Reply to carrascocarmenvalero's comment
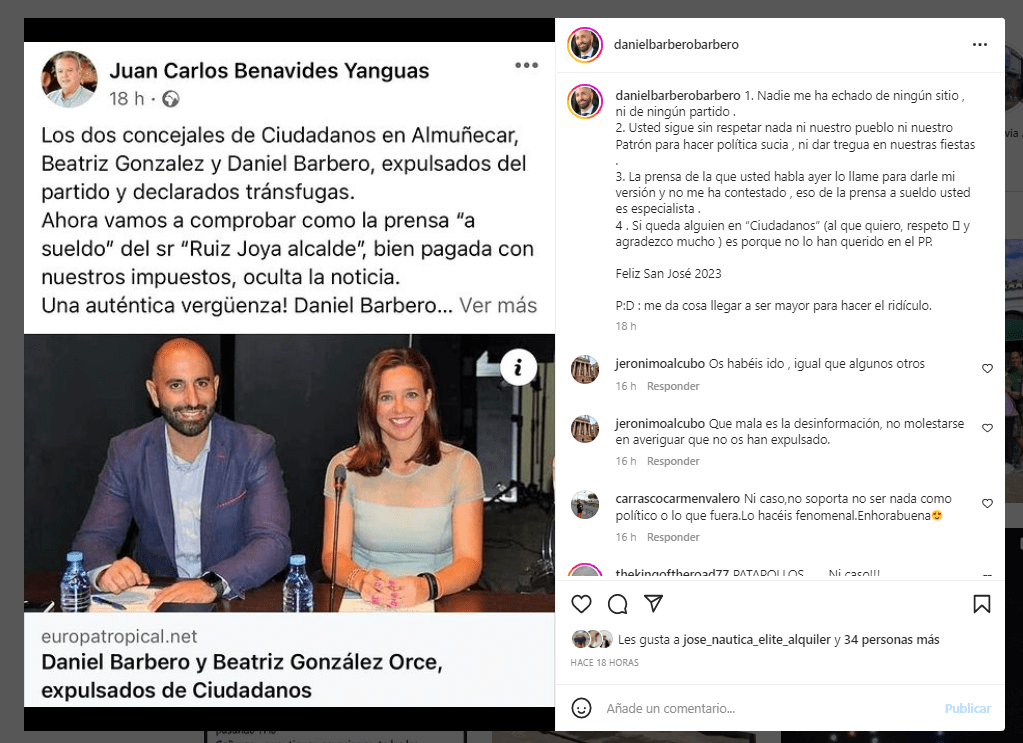The width and height of the screenshot is (1023, 743). [673, 538]
